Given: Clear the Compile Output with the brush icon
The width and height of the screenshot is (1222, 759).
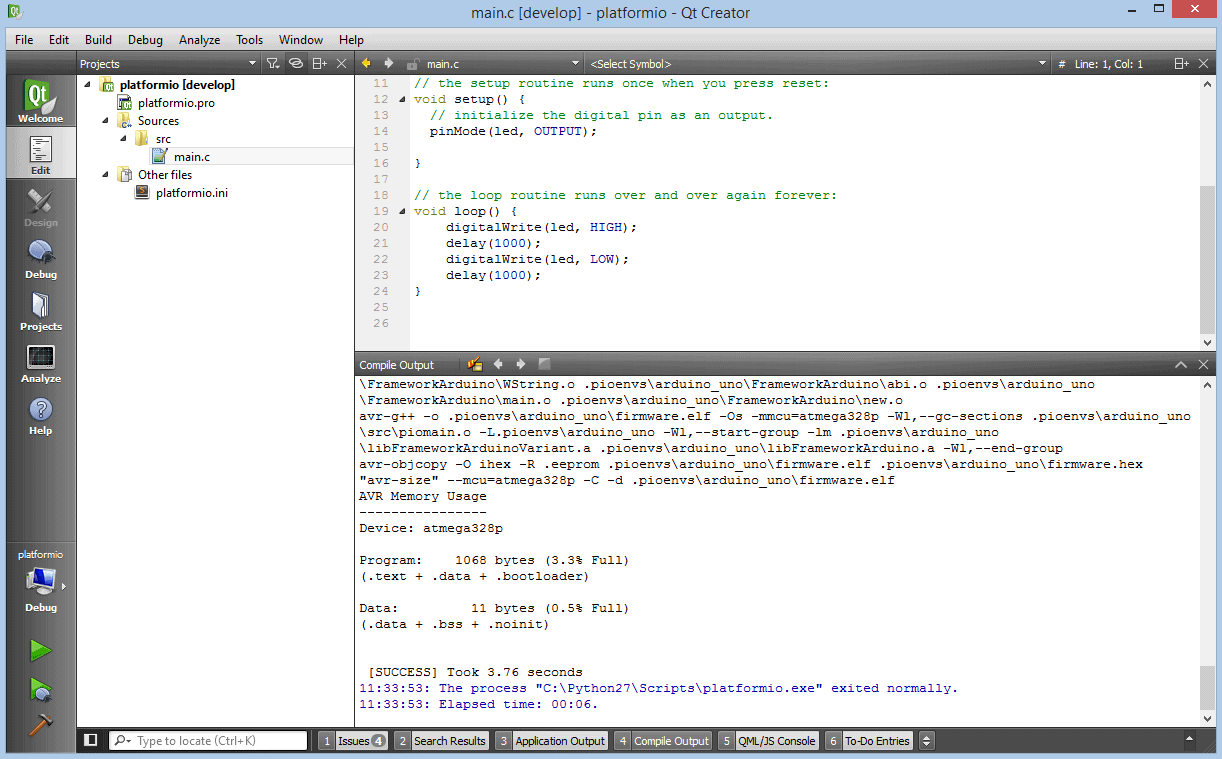Looking at the screenshot, I should point(474,363).
